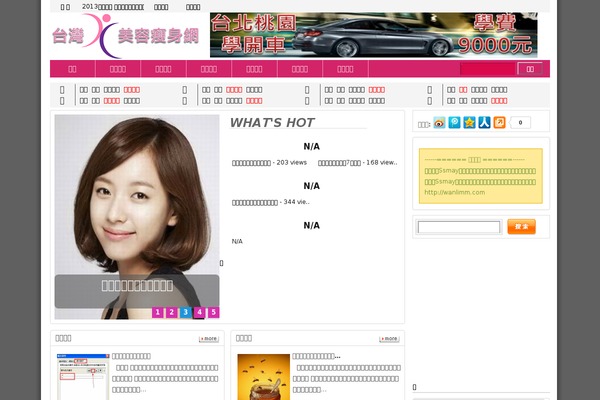Screen dimensions: 600x400
Task: Share via the Tencent Weibo icon
Action: [x=454, y=123]
